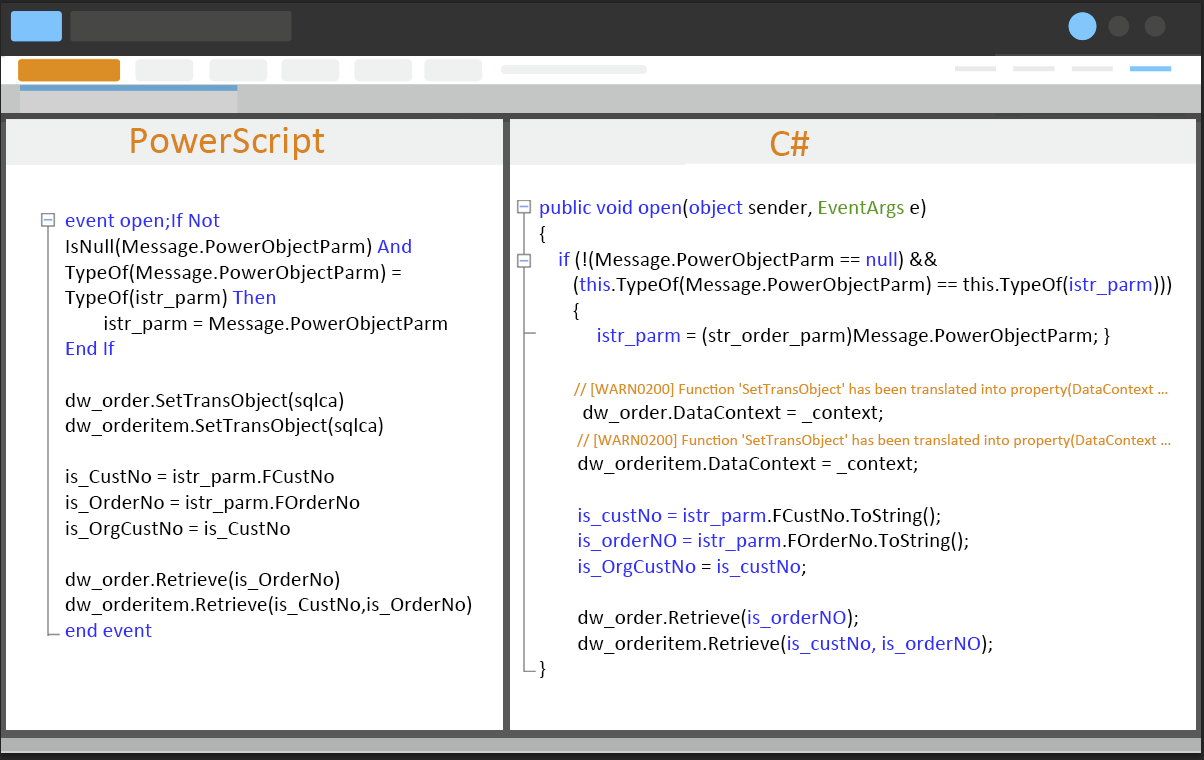Click the 'End If' keyword line
This screenshot has height=760, width=1204.
click(90, 349)
